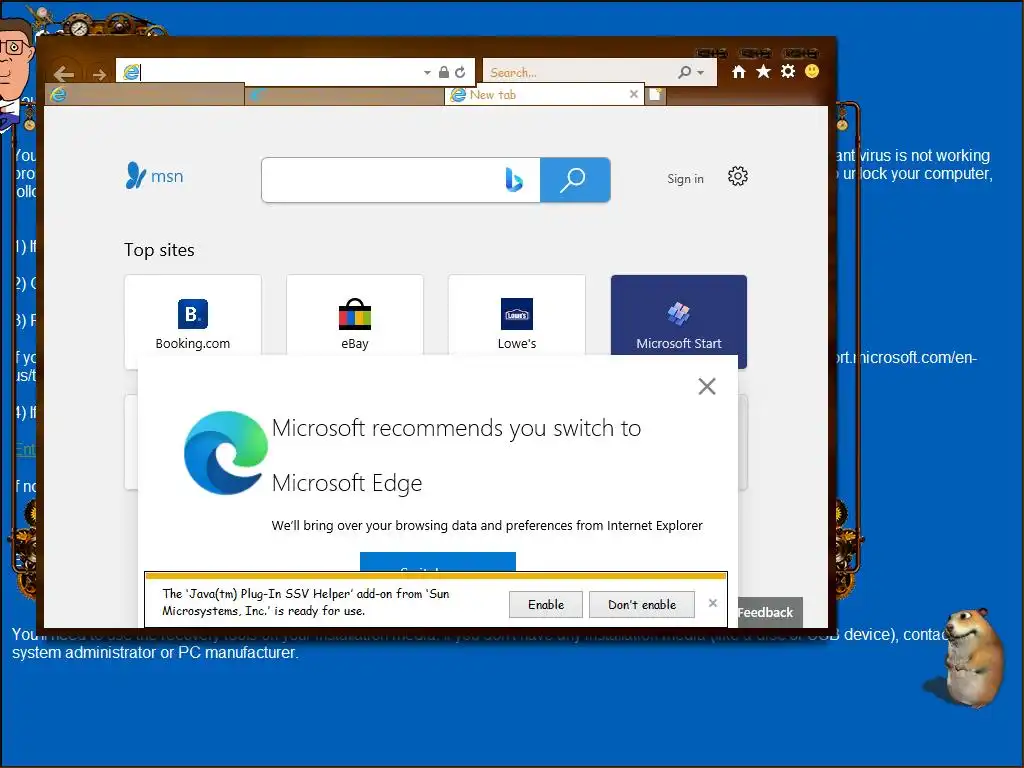The width and height of the screenshot is (1024, 768).
Task: Click the 'We'll bring over your browsing data' text
Action: (487, 526)
